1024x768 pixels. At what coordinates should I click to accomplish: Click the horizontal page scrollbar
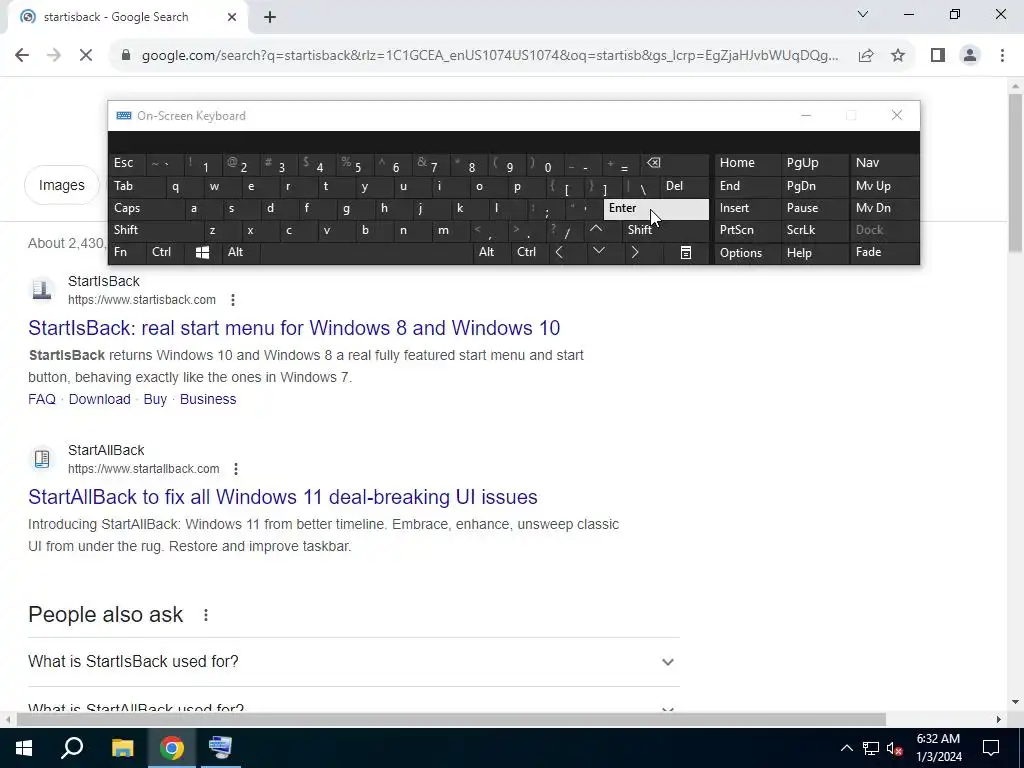pos(451,719)
